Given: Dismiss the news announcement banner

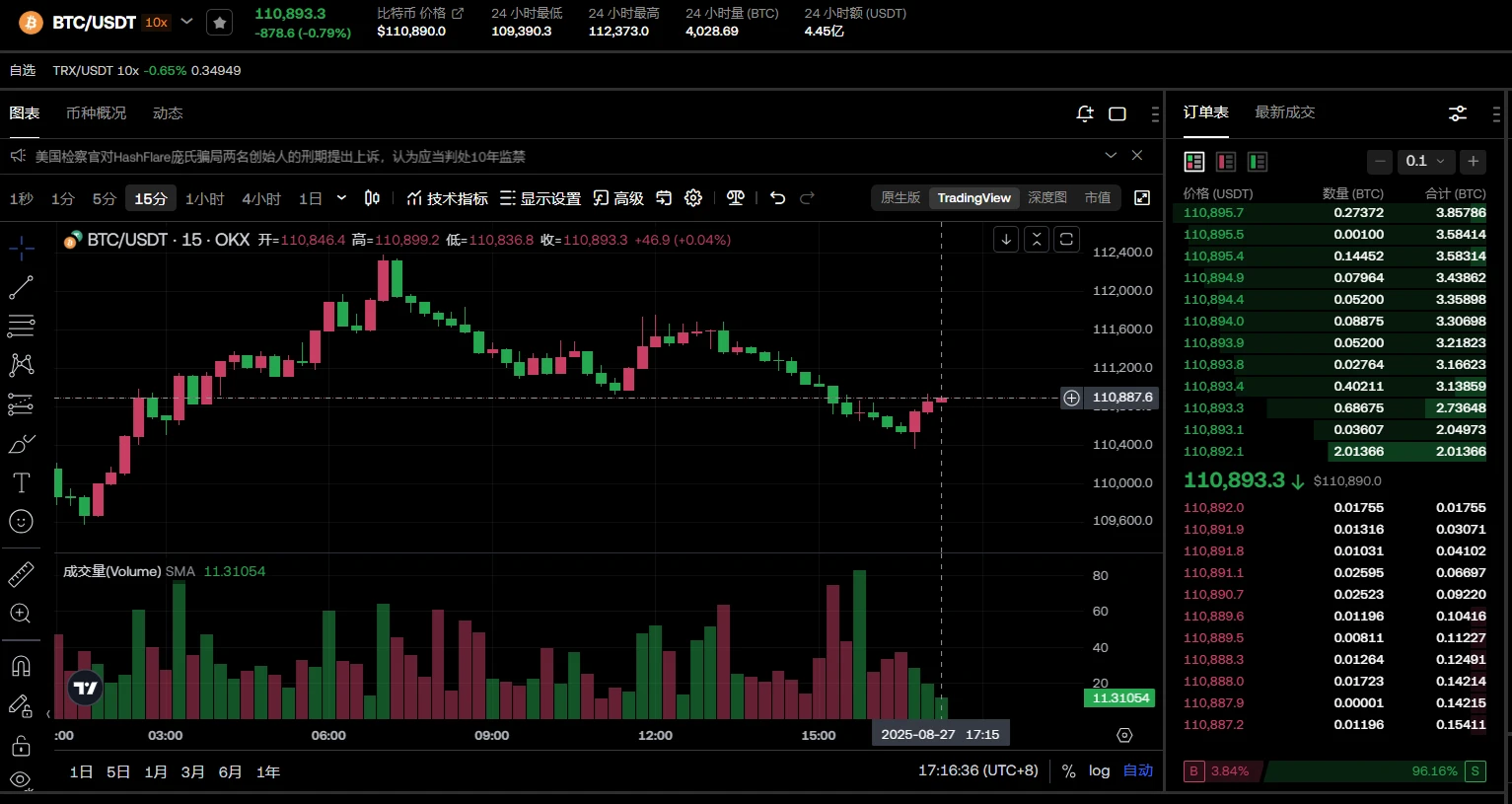Looking at the screenshot, I should click(x=1137, y=156).
